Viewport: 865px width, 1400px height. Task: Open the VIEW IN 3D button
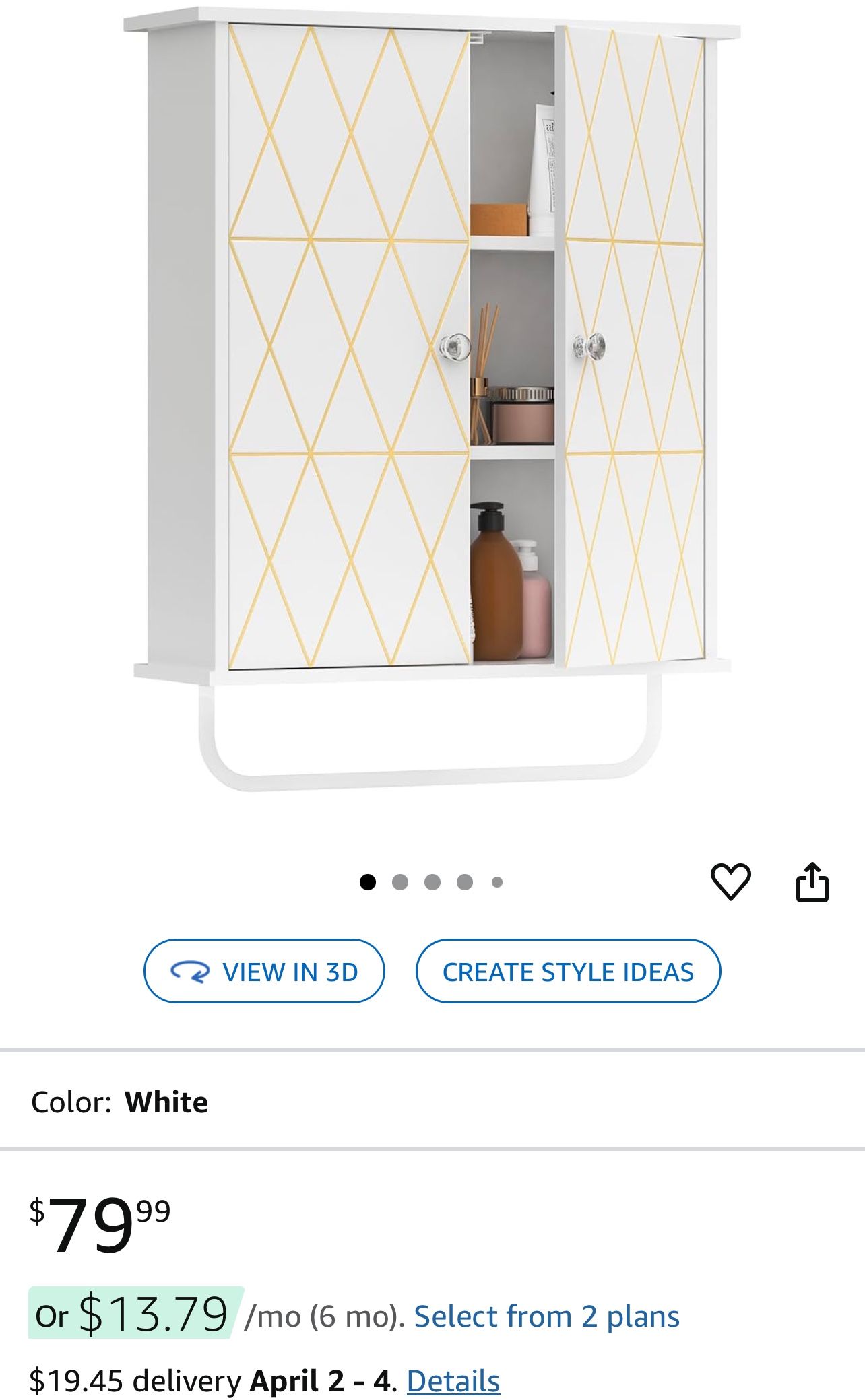tap(264, 971)
